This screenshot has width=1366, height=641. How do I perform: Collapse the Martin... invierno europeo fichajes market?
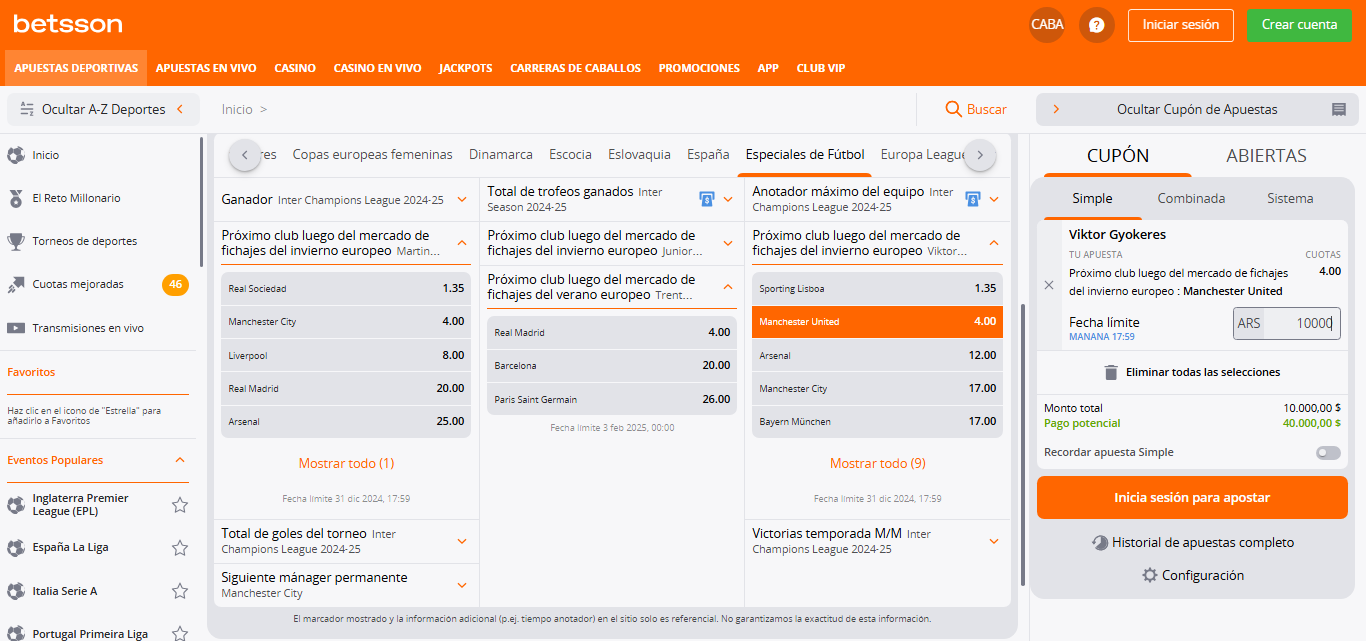pyautogui.click(x=462, y=243)
